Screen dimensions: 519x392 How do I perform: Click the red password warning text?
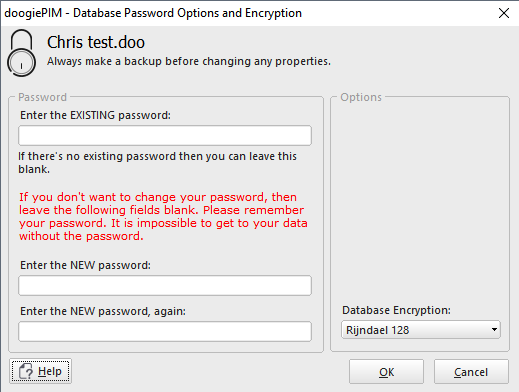(163, 217)
